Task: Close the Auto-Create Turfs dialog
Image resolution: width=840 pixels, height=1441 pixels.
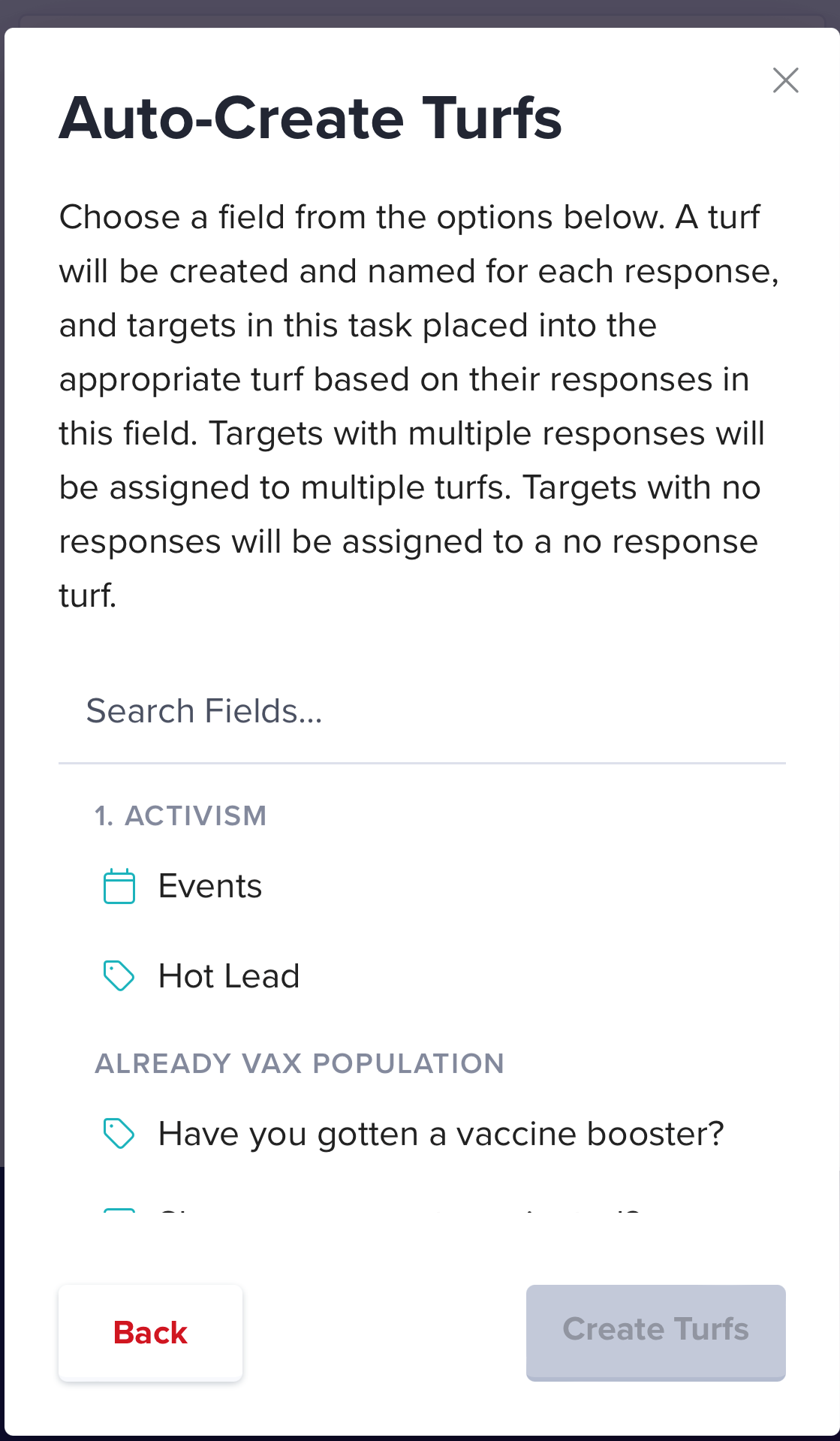Action: tap(785, 80)
